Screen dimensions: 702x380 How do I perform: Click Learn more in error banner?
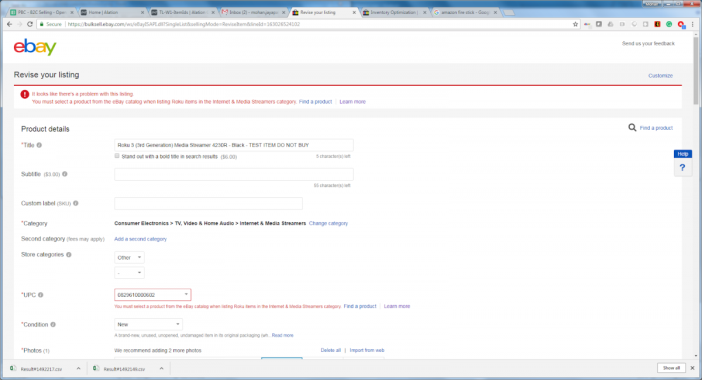click(352, 102)
